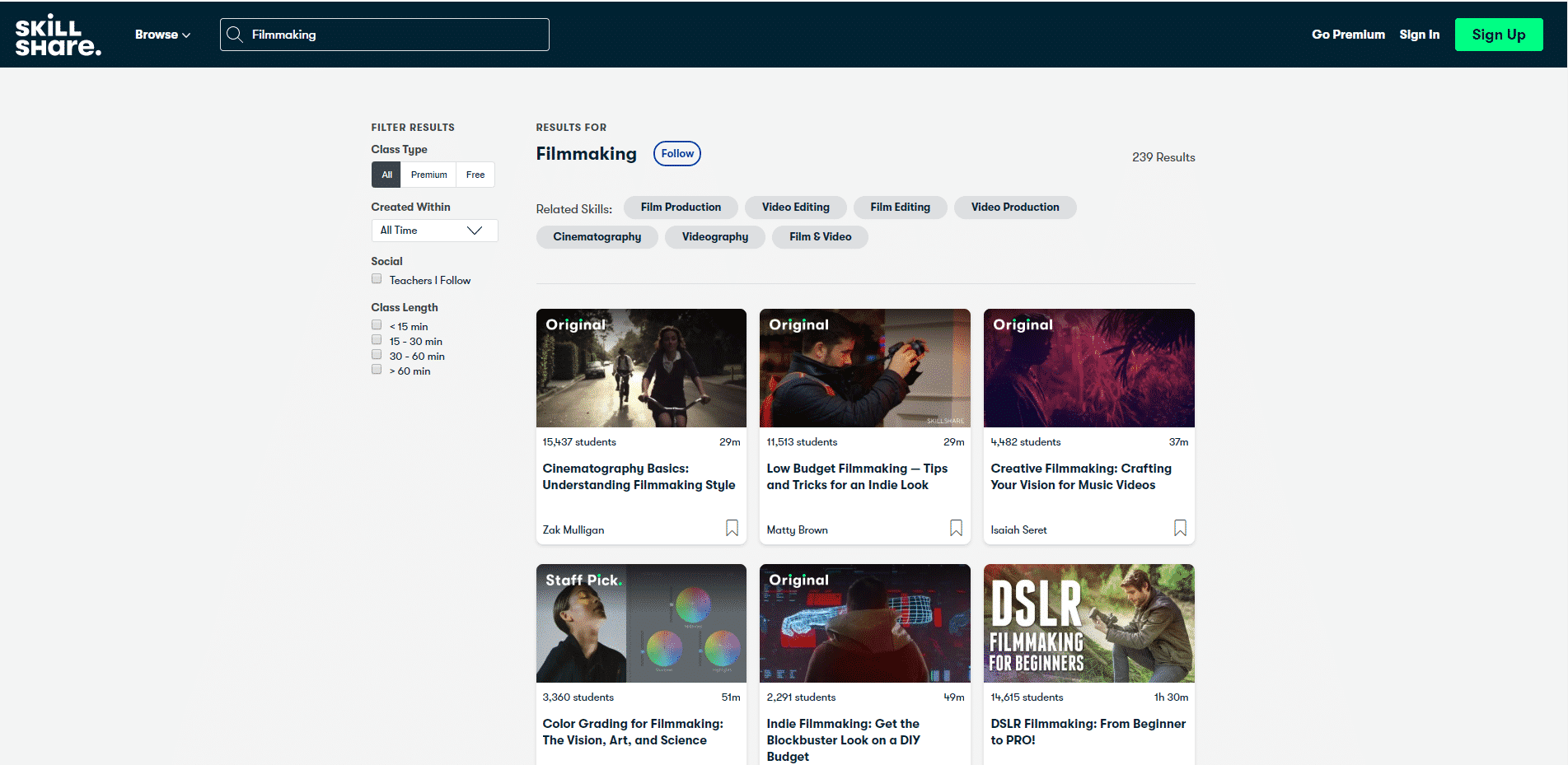Open the DSLR Filmmaking for Beginners thumbnail
Image resolution: width=1568 pixels, height=765 pixels.
click(x=1089, y=623)
